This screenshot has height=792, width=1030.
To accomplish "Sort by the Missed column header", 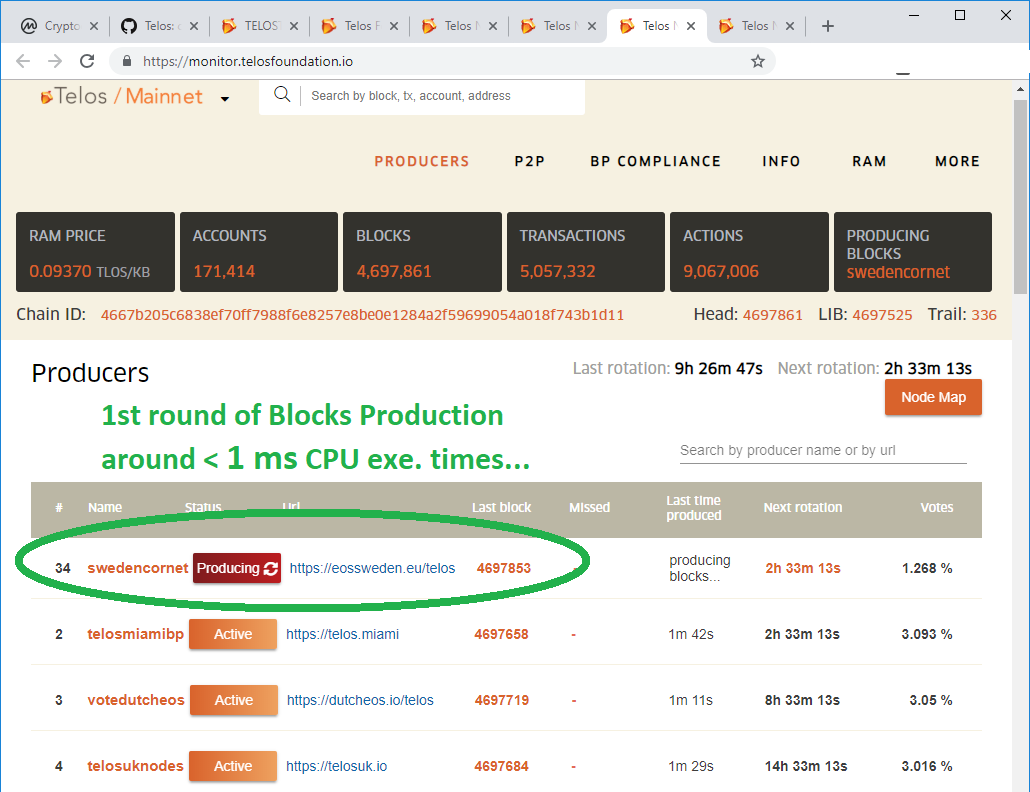I will pyautogui.click(x=589, y=508).
